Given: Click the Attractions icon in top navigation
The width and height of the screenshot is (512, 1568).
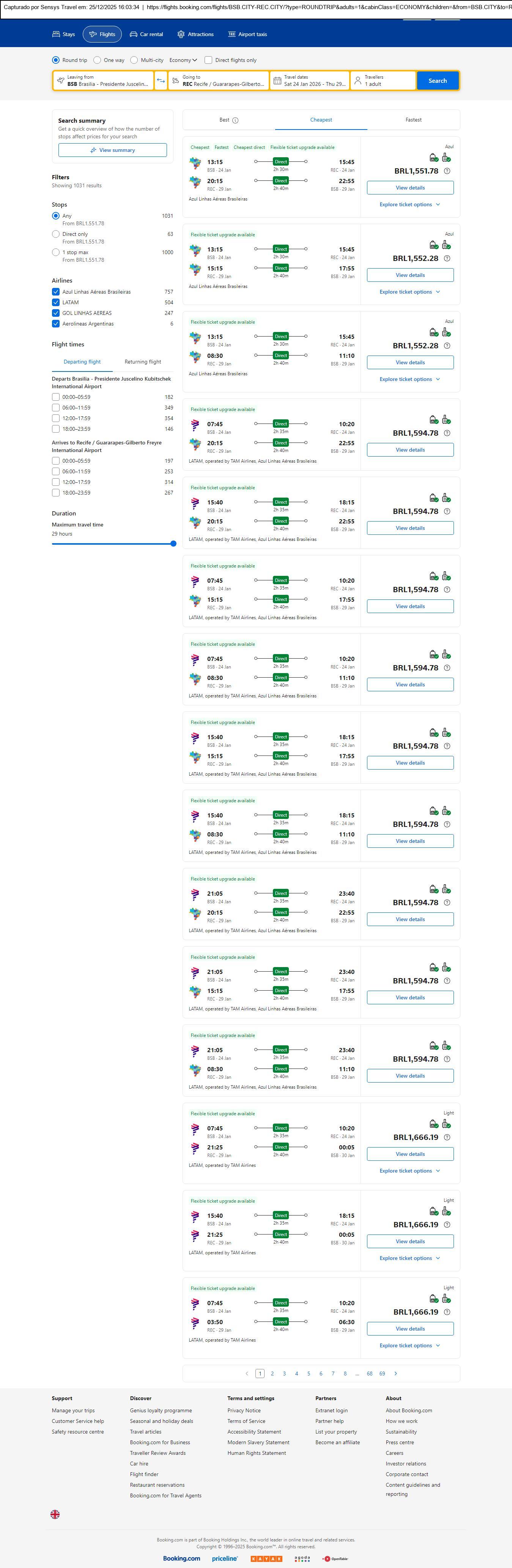Looking at the screenshot, I should (181, 35).
